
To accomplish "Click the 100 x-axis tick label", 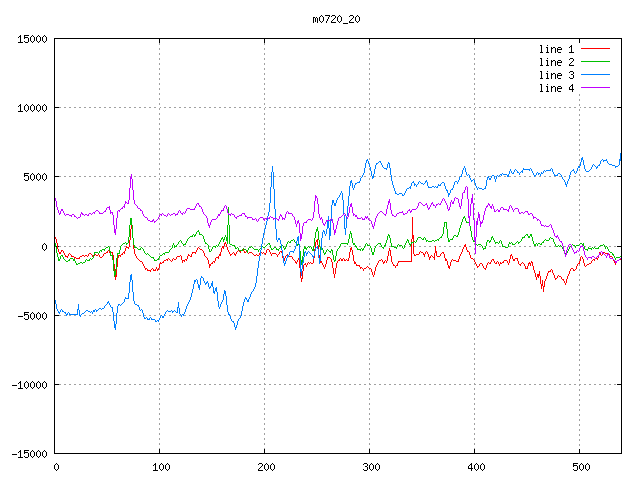I will (160, 466).
